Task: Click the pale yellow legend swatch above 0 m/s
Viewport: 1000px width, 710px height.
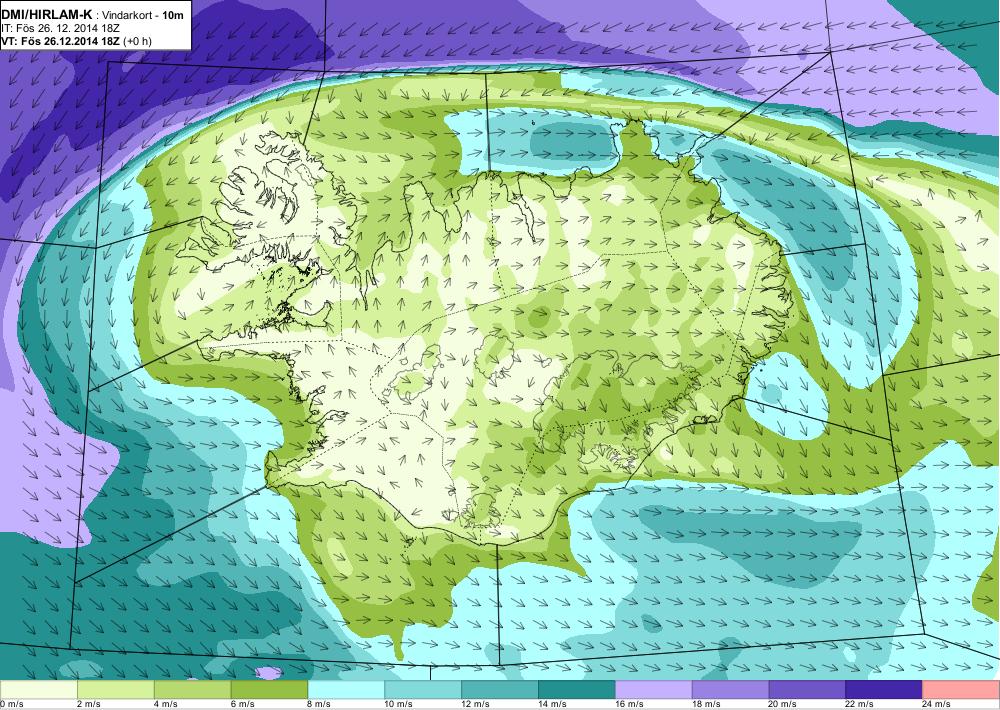Action: point(38,690)
